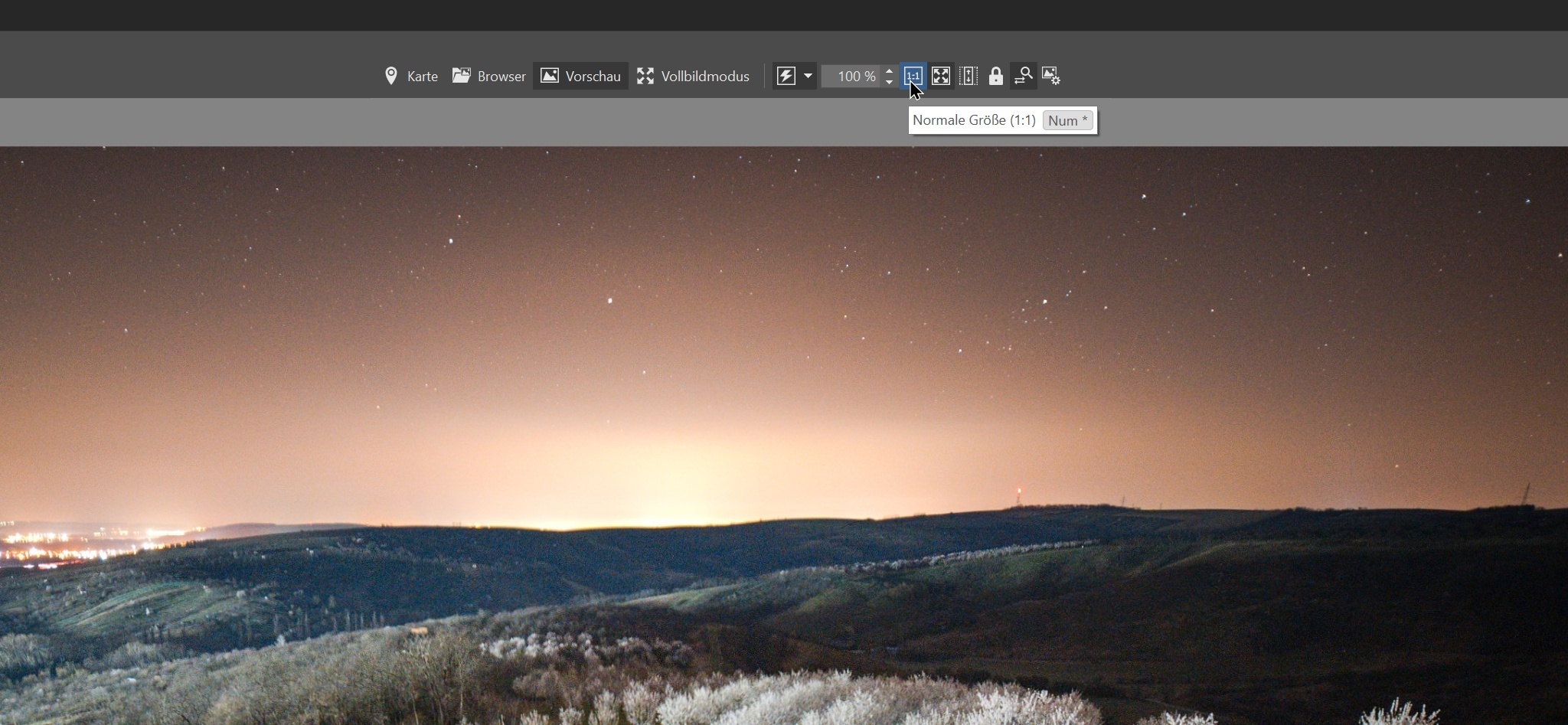Enter Vollbildmodus fullscreen view

tap(693, 77)
